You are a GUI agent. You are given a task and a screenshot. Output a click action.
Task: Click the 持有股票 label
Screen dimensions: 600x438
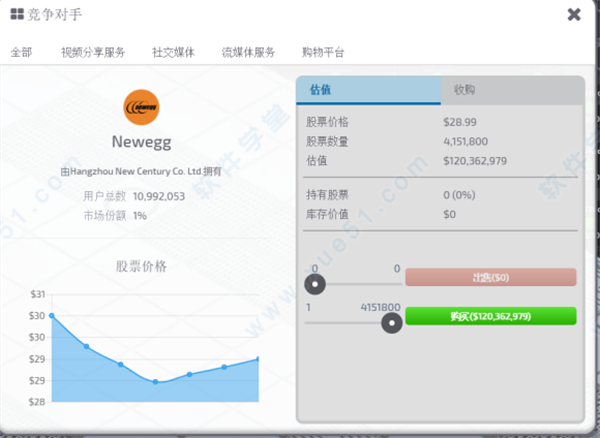pyautogui.click(x=327, y=195)
